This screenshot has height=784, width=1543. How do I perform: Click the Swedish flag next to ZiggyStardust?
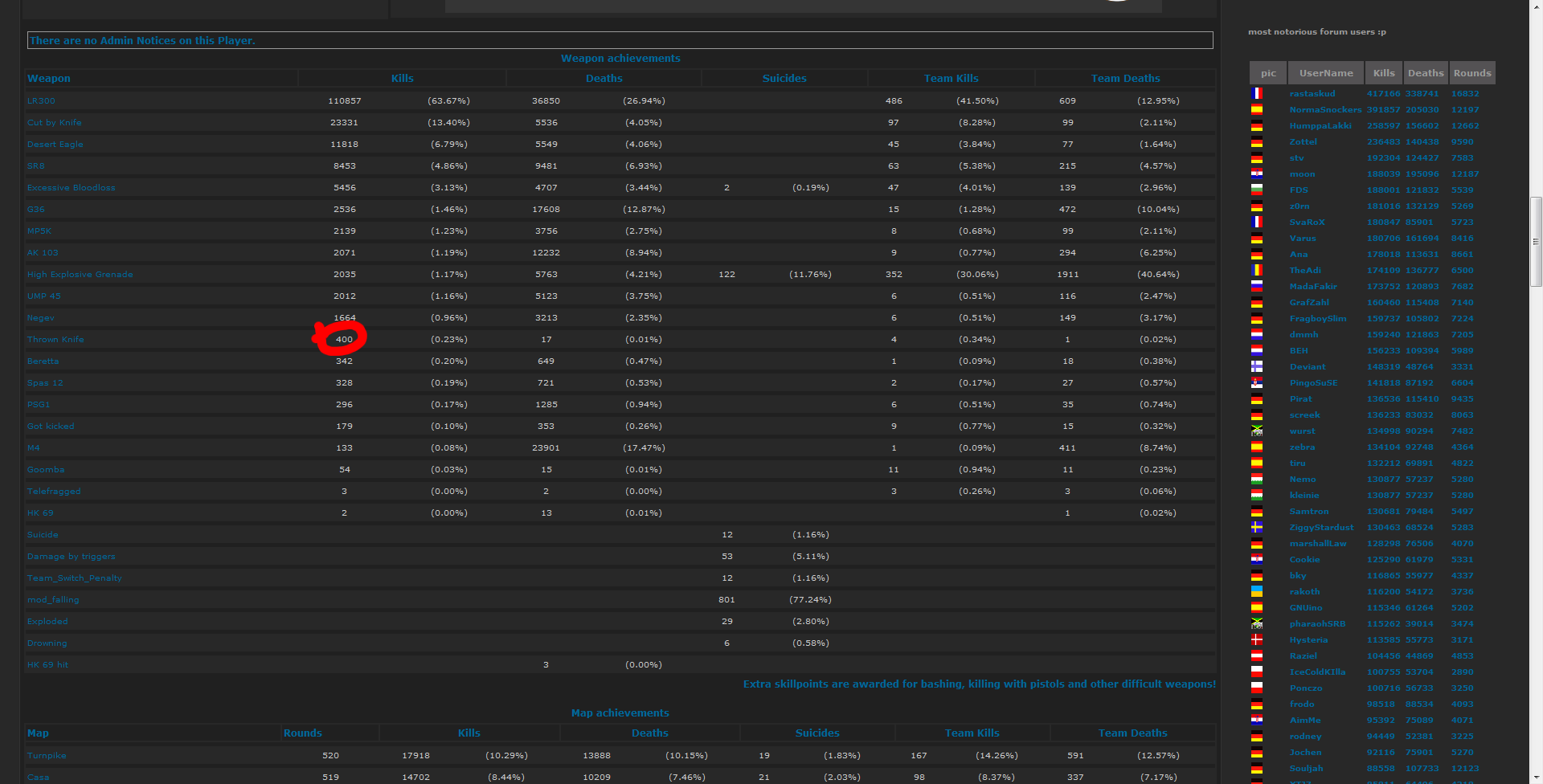click(x=1257, y=528)
